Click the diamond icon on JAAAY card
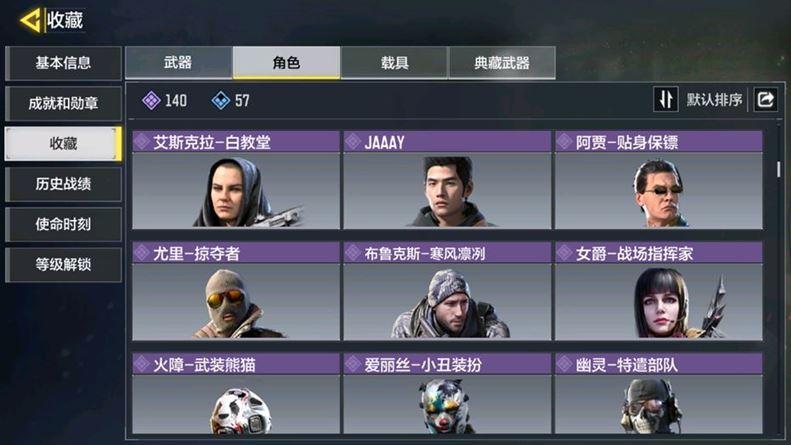 tap(353, 142)
